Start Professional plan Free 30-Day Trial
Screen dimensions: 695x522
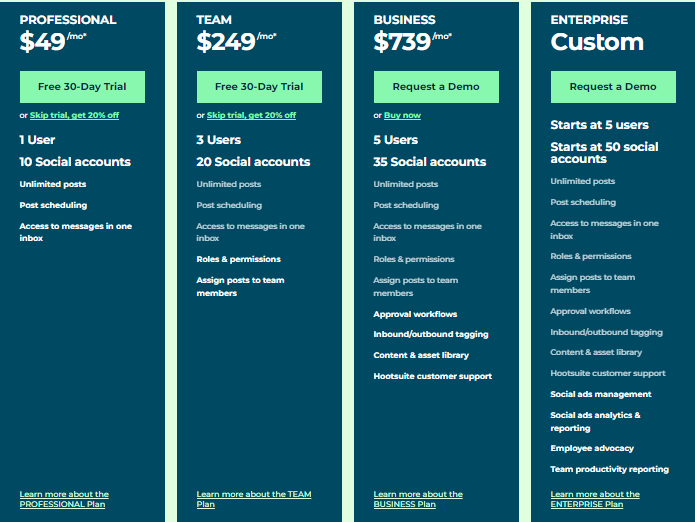(x=82, y=87)
